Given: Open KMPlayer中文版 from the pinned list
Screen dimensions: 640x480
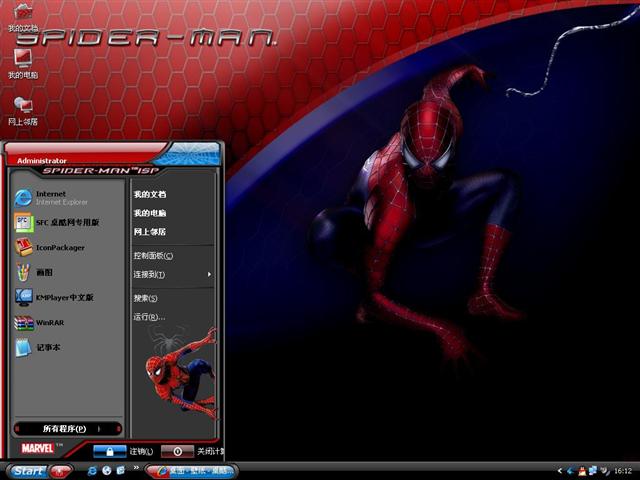Looking at the screenshot, I should pyautogui.click(x=64, y=297).
